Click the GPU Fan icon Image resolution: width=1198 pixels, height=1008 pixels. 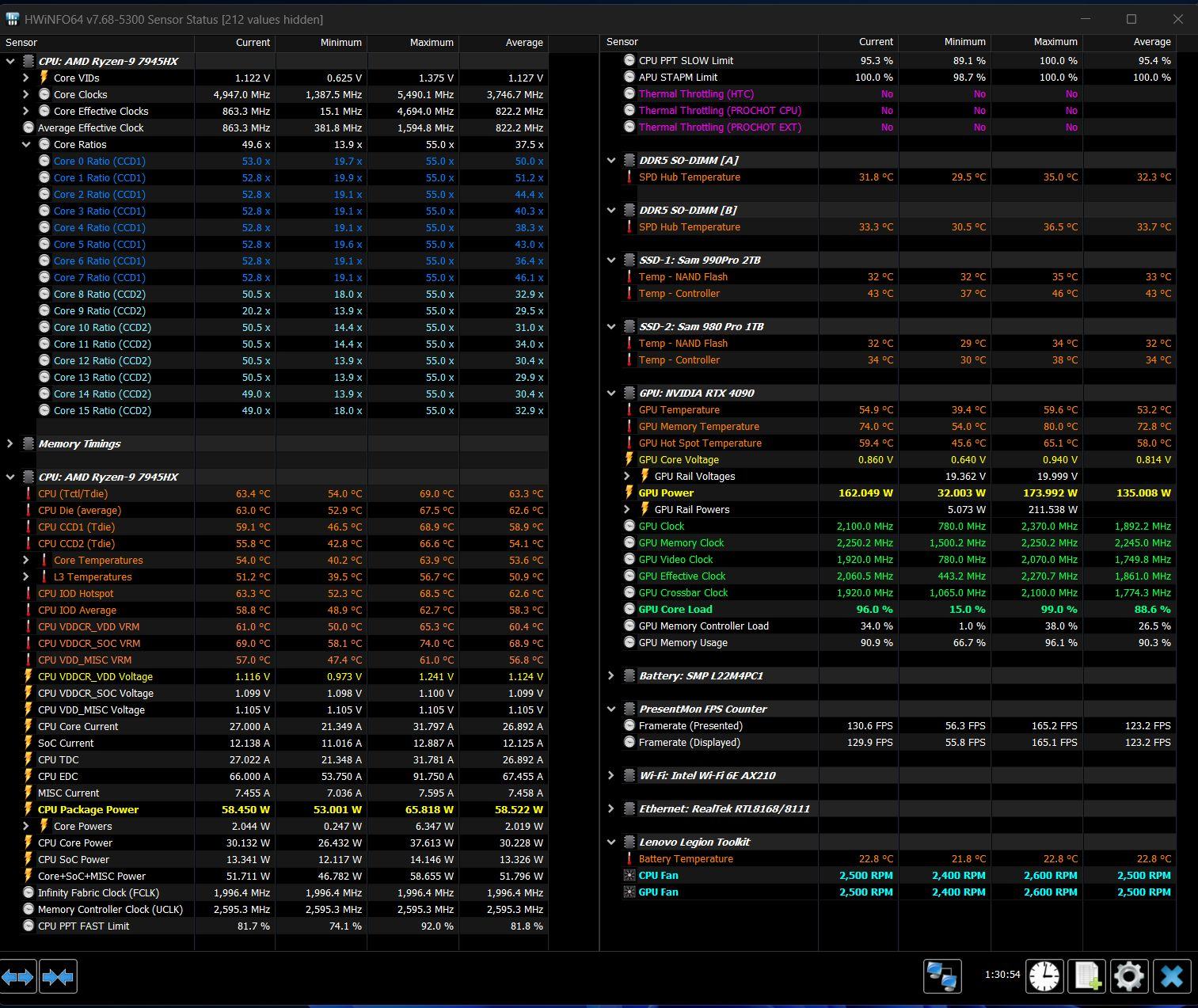click(x=629, y=892)
